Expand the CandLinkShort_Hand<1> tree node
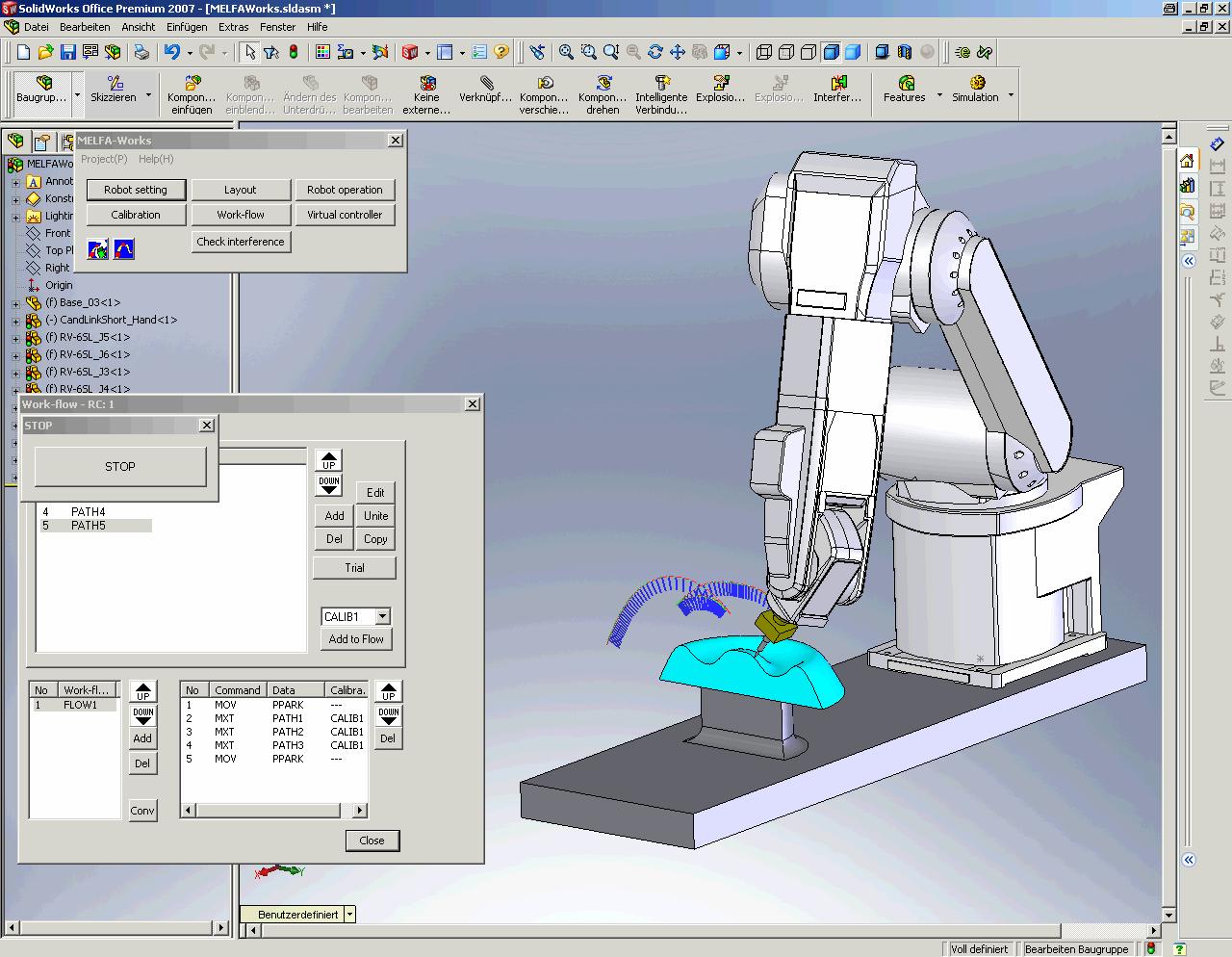Screen dimensions: 1232x957 pos(15,321)
